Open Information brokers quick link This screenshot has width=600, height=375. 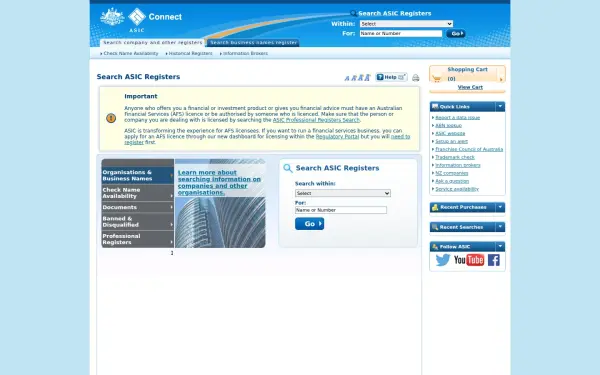point(458,165)
